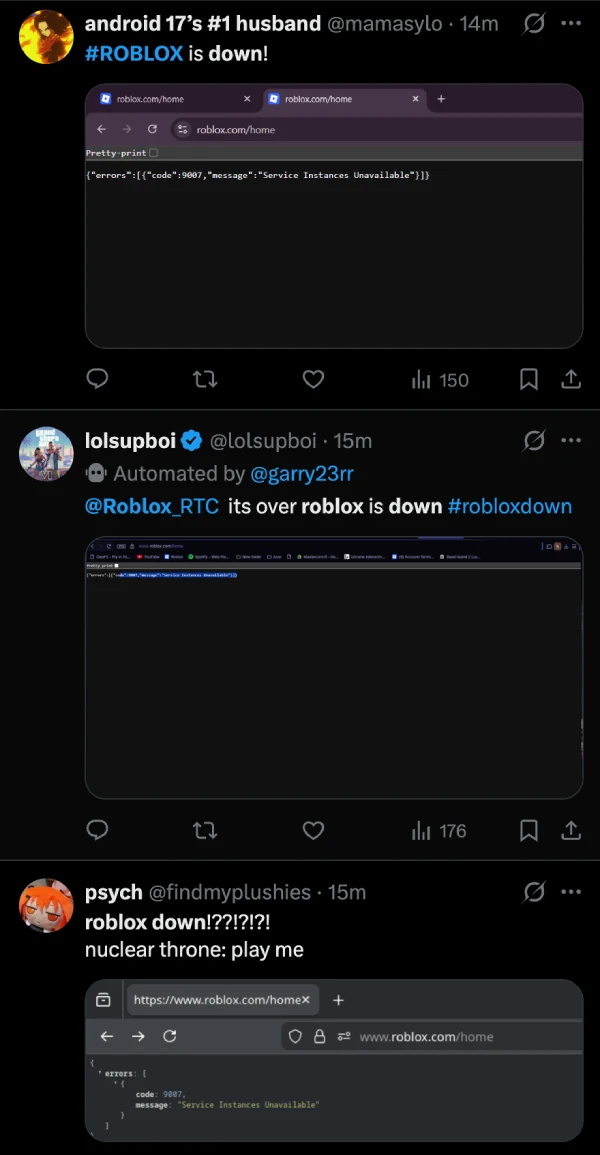Bookmark the lolsupboi post
The width and height of the screenshot is (600, 1155).
(529, 830)
